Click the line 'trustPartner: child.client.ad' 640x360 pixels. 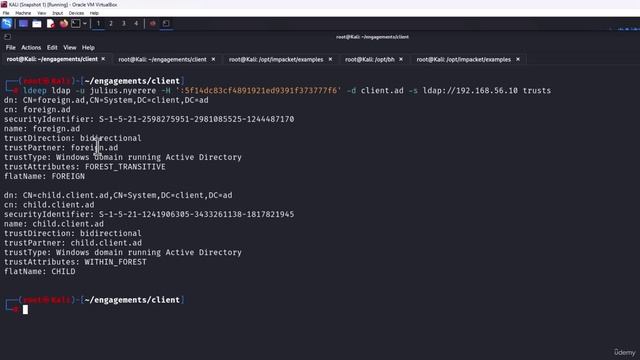[x=73, y=243]
